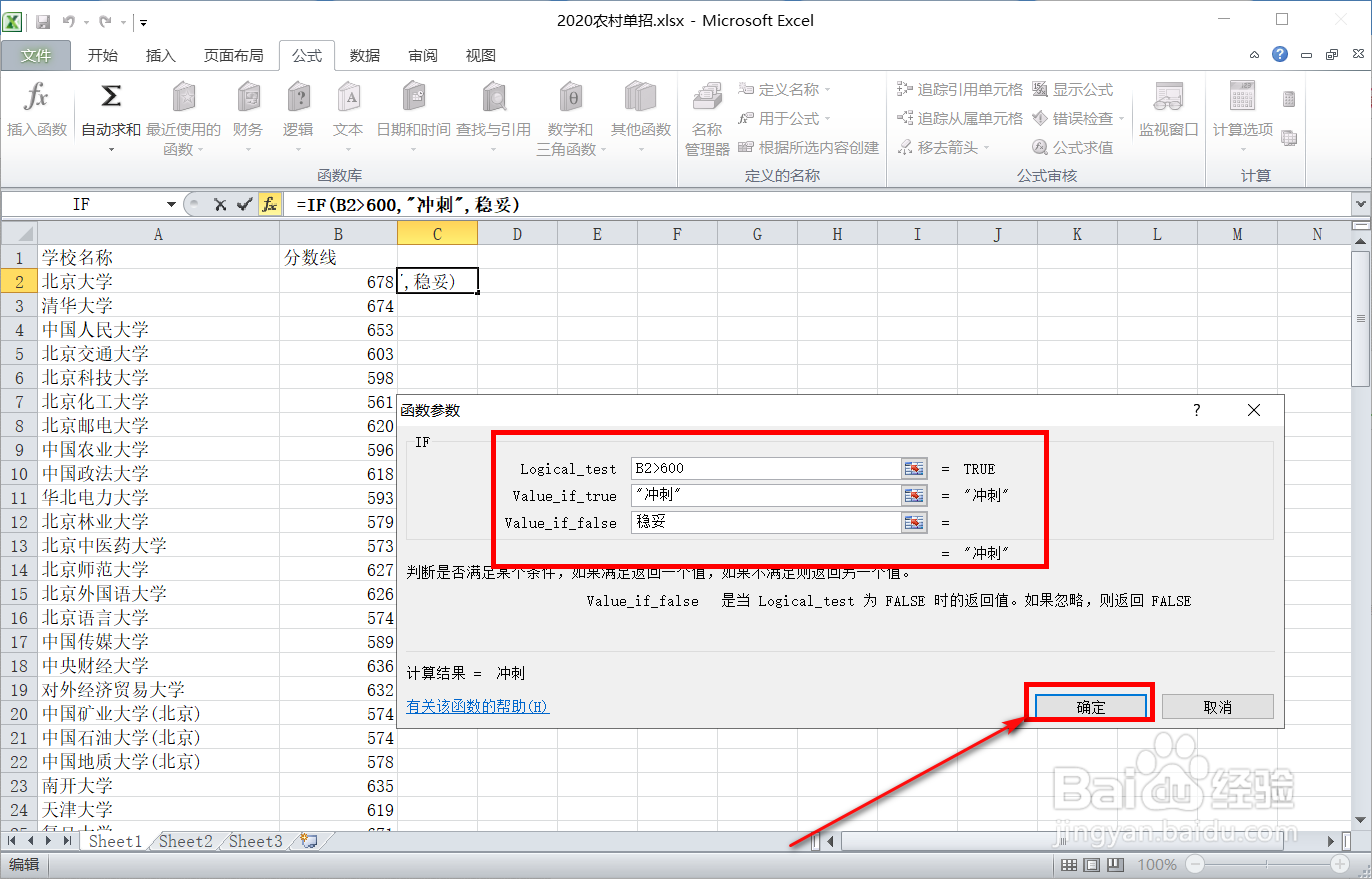Open Error Checking dropdown arrow

pyautogui.click(x=1121, y=118)
